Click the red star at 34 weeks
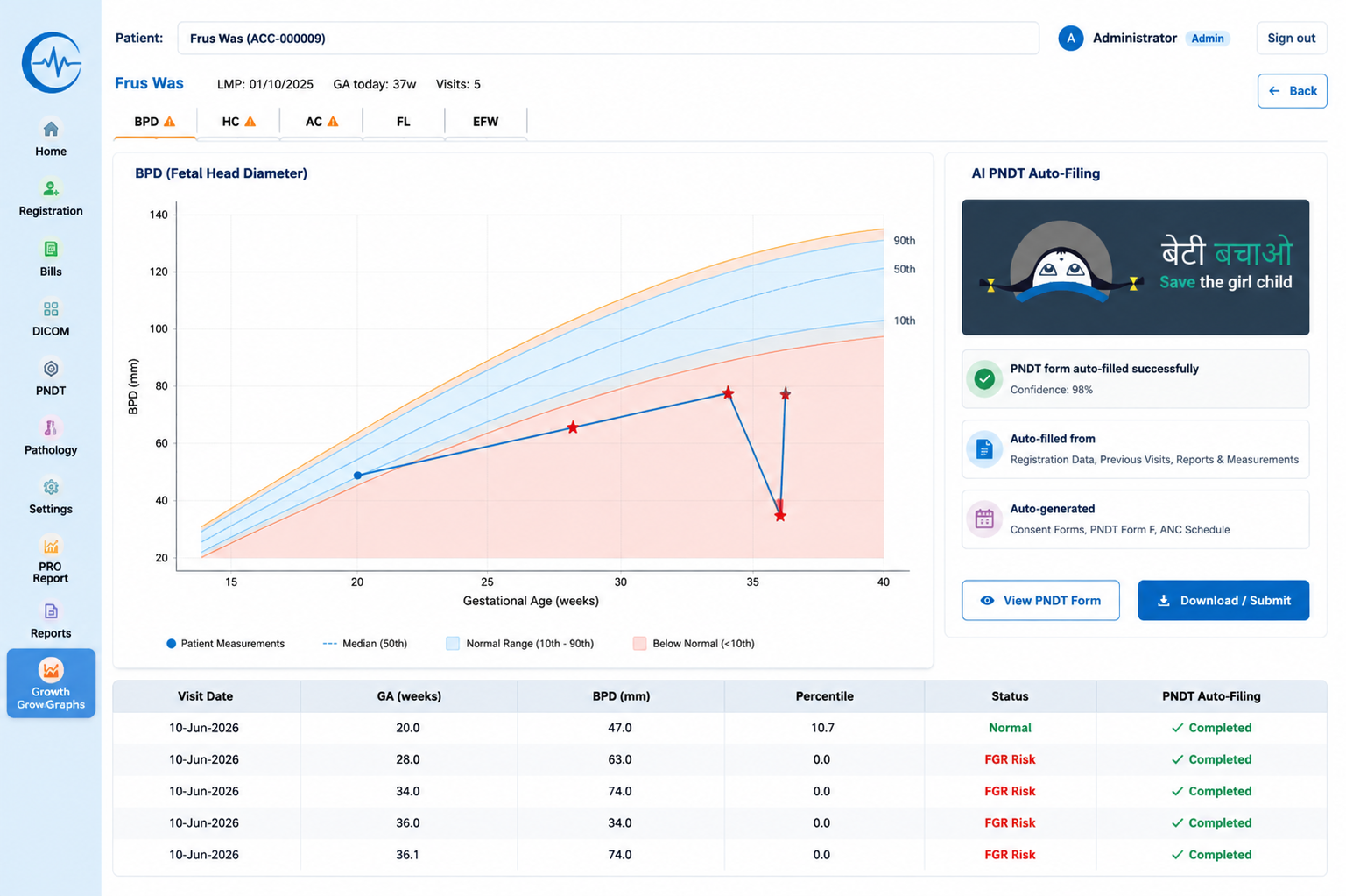Viewport: 1346px width, 896px height. (x=728, y=392)
